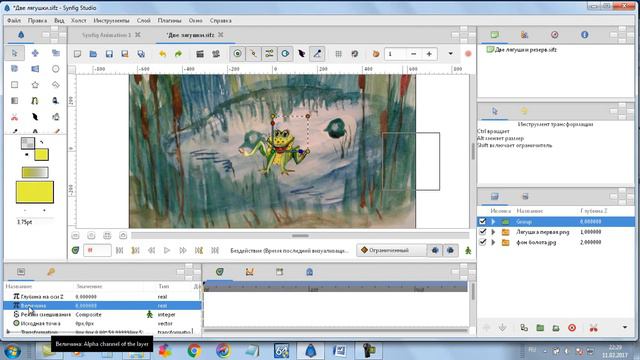Viewport: 640px width, 360px height.
Task: Select the Circle tool in toolbox
Action: (56, 69)
